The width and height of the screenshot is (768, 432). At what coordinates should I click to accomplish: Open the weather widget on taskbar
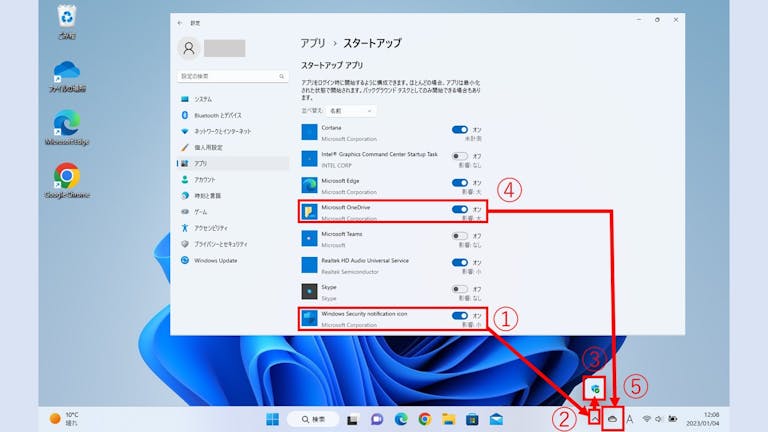pyautogui.click(x=64, y=419)
